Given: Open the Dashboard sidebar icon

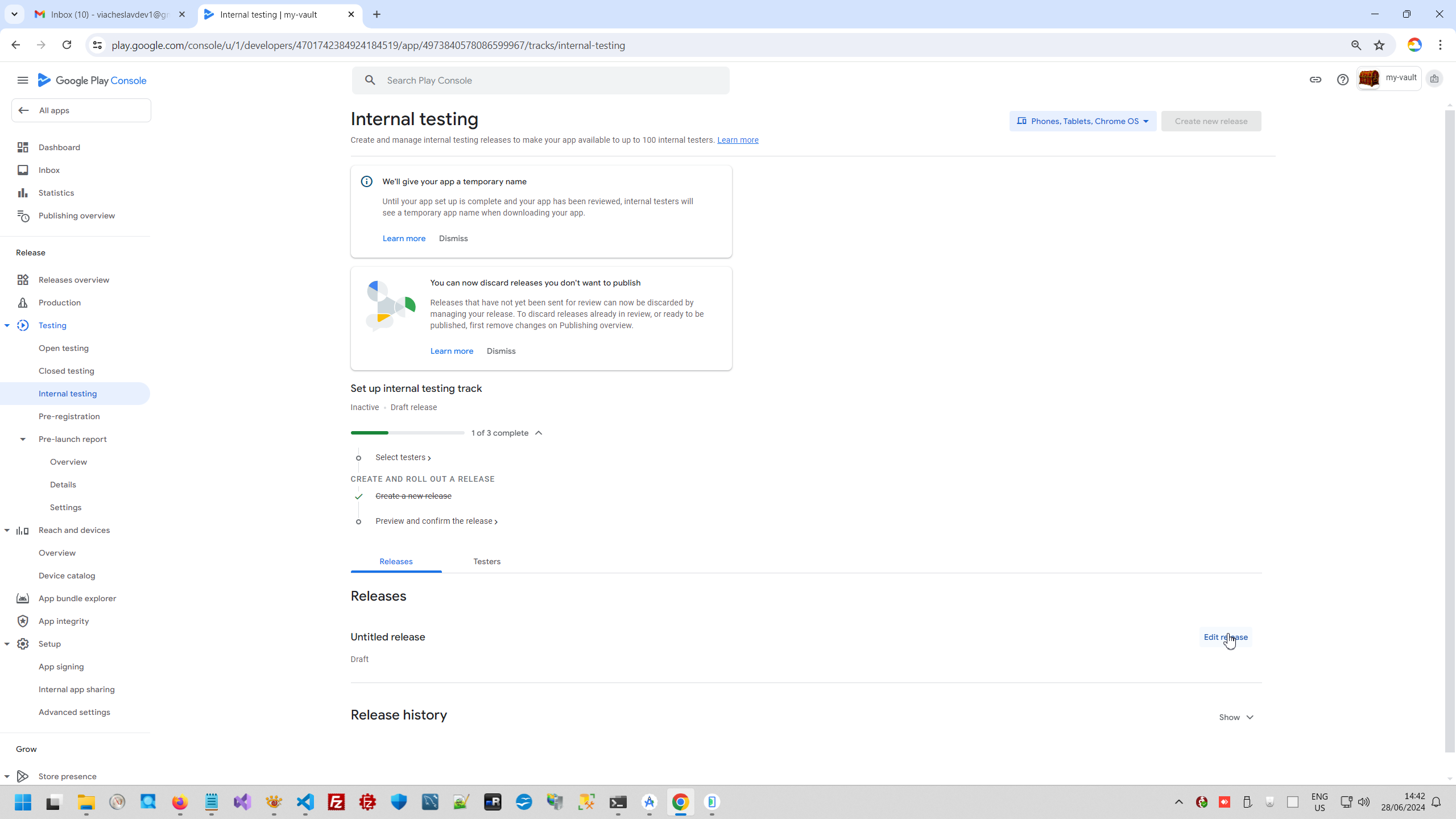Looking at the screenshot, I should pyautogui.click(x=23, y=147).
